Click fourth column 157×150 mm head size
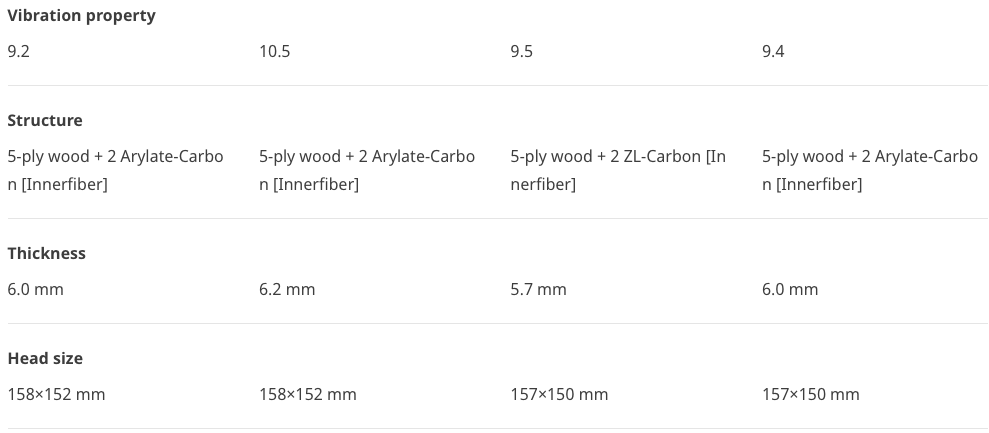 pyautogui.click(x=811, y=394)
